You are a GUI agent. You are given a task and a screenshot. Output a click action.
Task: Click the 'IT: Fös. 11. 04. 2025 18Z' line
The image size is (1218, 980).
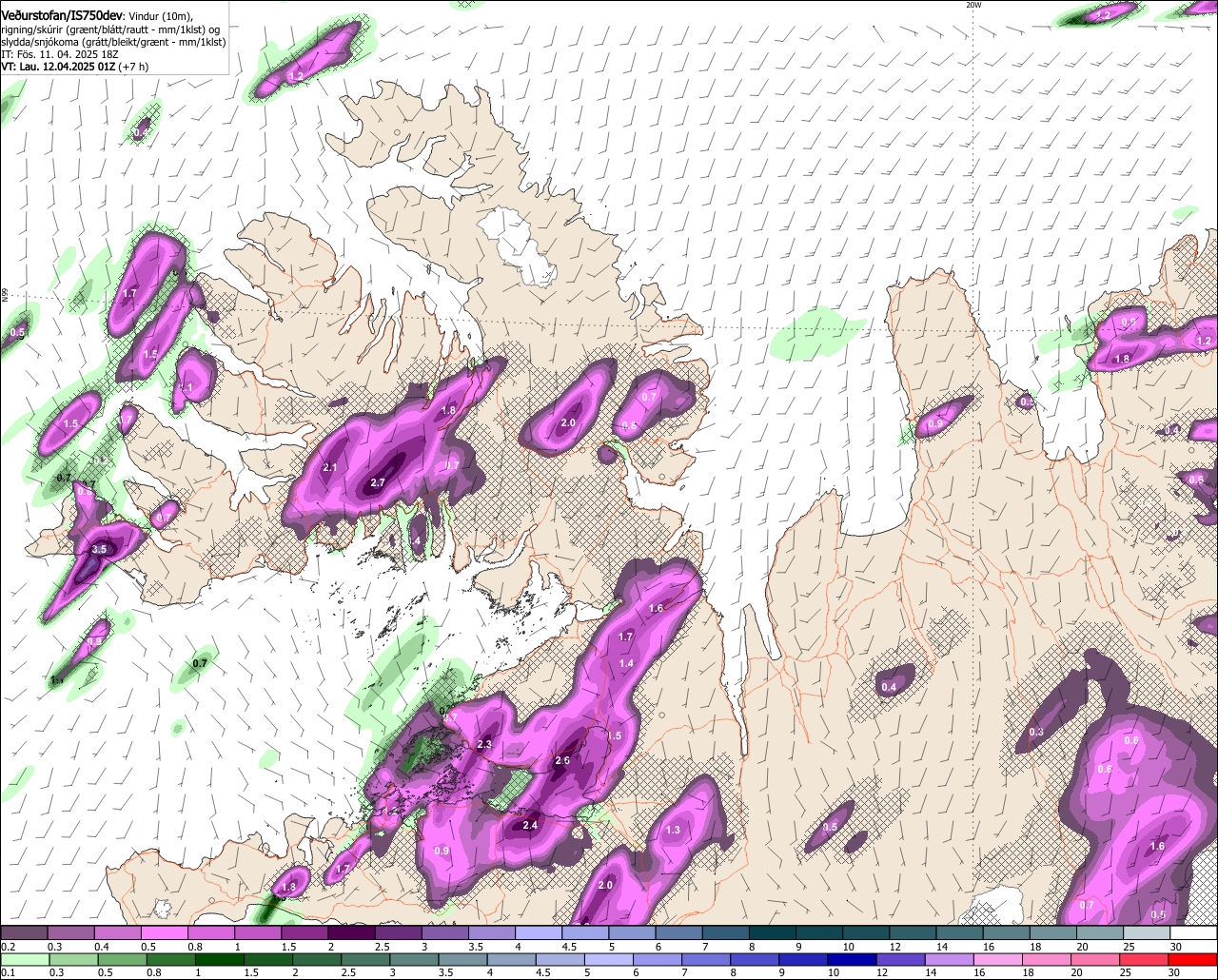(x=59, y=54)
